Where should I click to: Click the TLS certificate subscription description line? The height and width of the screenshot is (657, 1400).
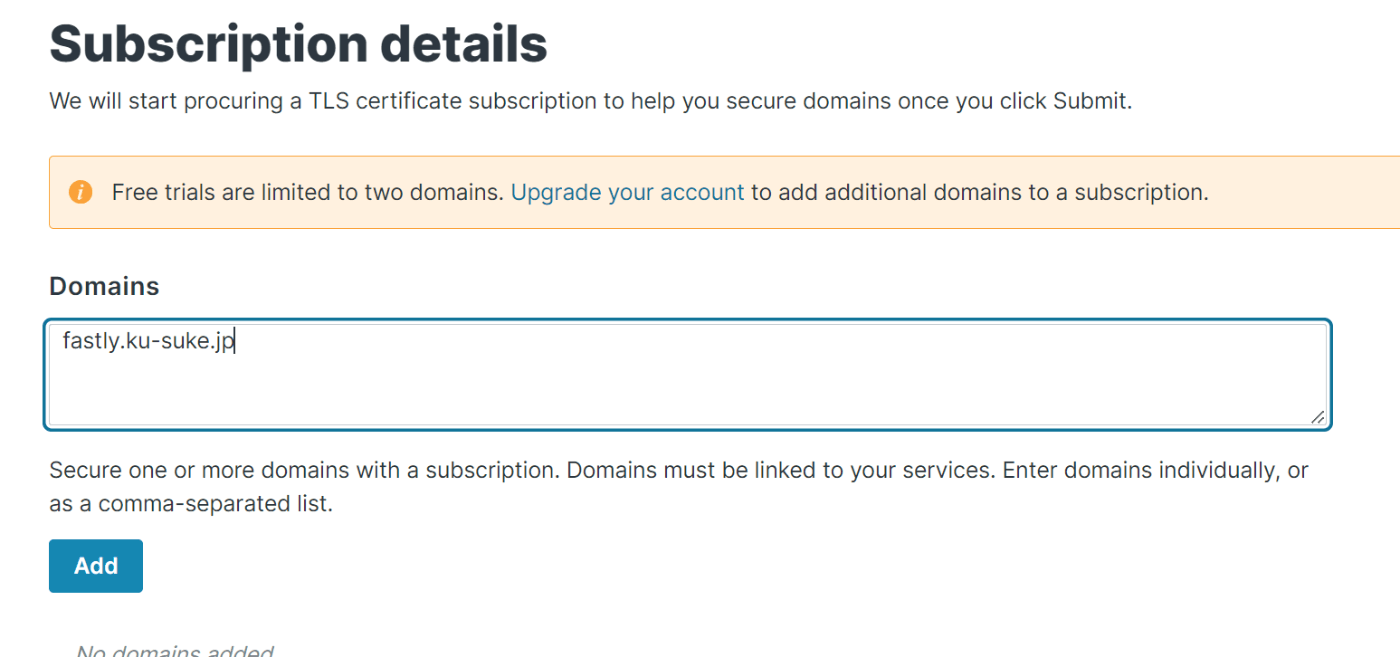[x=590, y=101]
